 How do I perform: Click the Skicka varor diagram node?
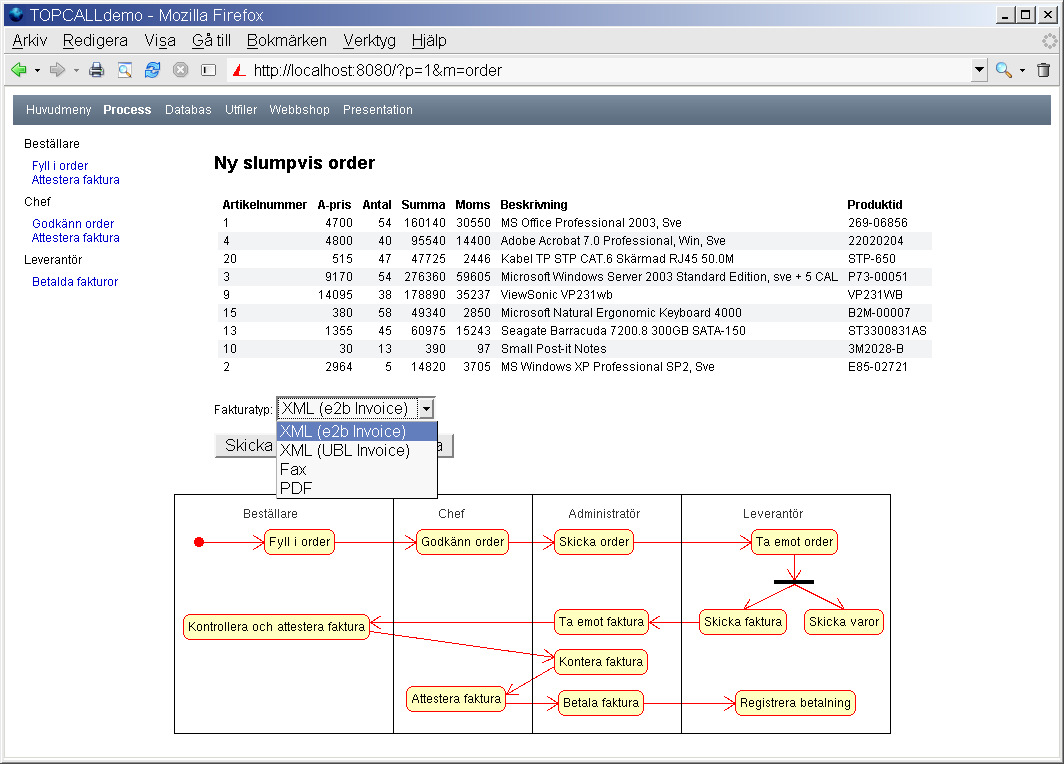[x=843, y=622]
